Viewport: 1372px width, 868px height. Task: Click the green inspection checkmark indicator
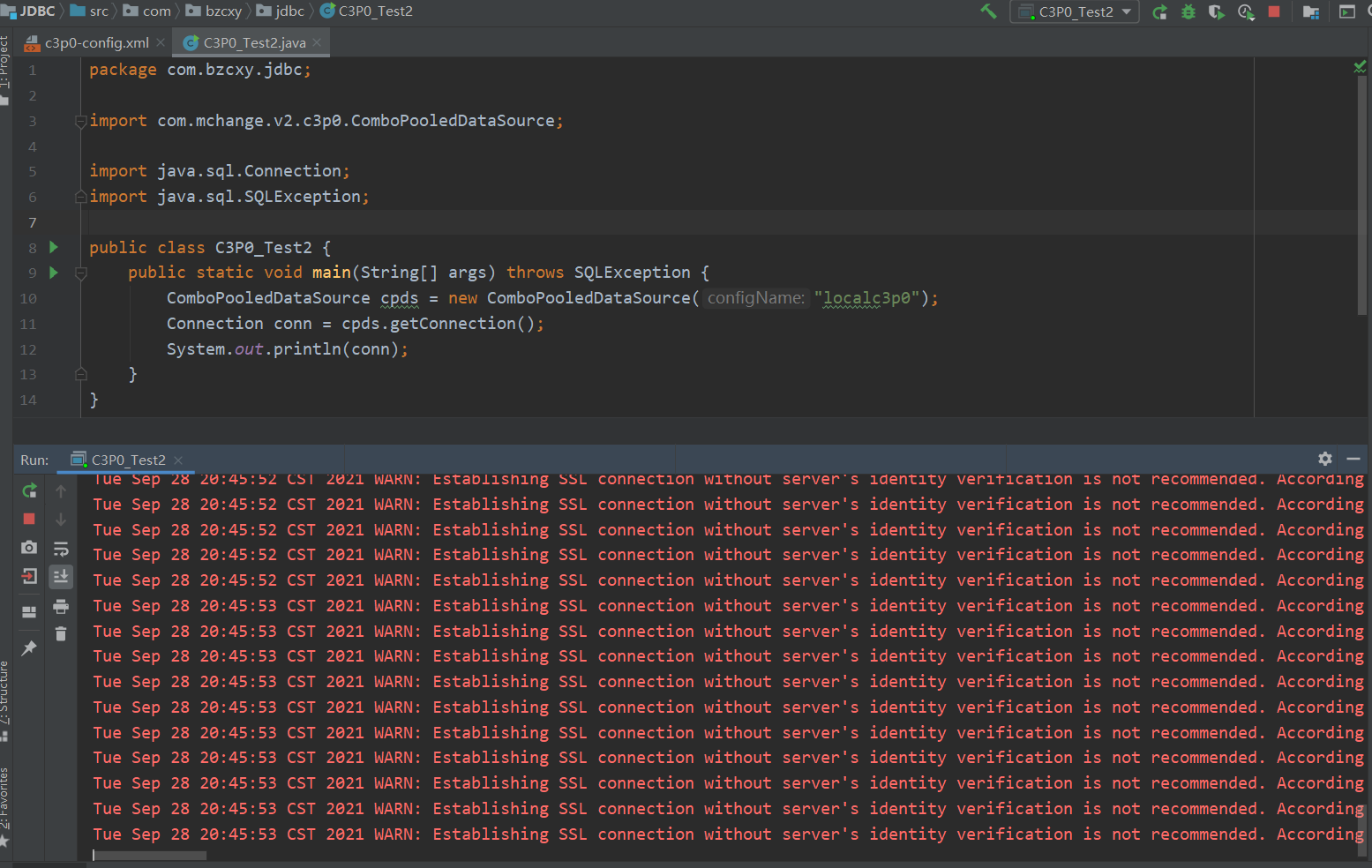tap(1360, 66)
